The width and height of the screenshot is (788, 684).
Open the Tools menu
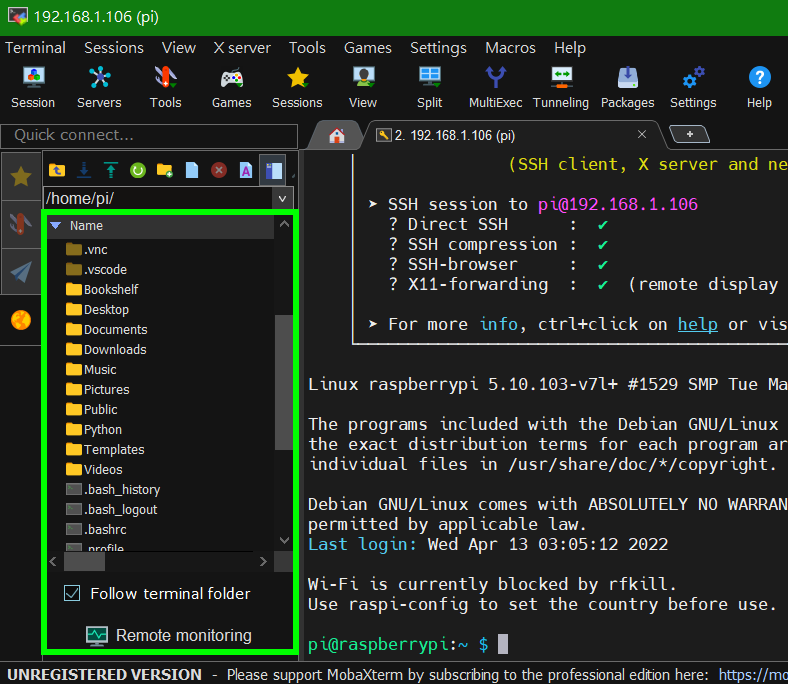pos(307,48)
